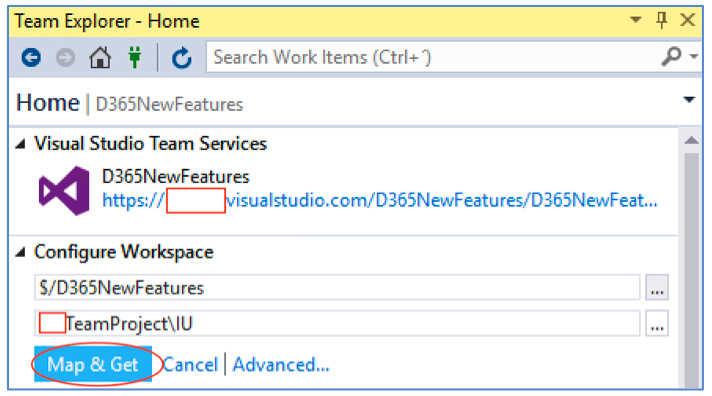712x396 pixels.
Task: Click the search magnifier icon
Action: (671, 57)
